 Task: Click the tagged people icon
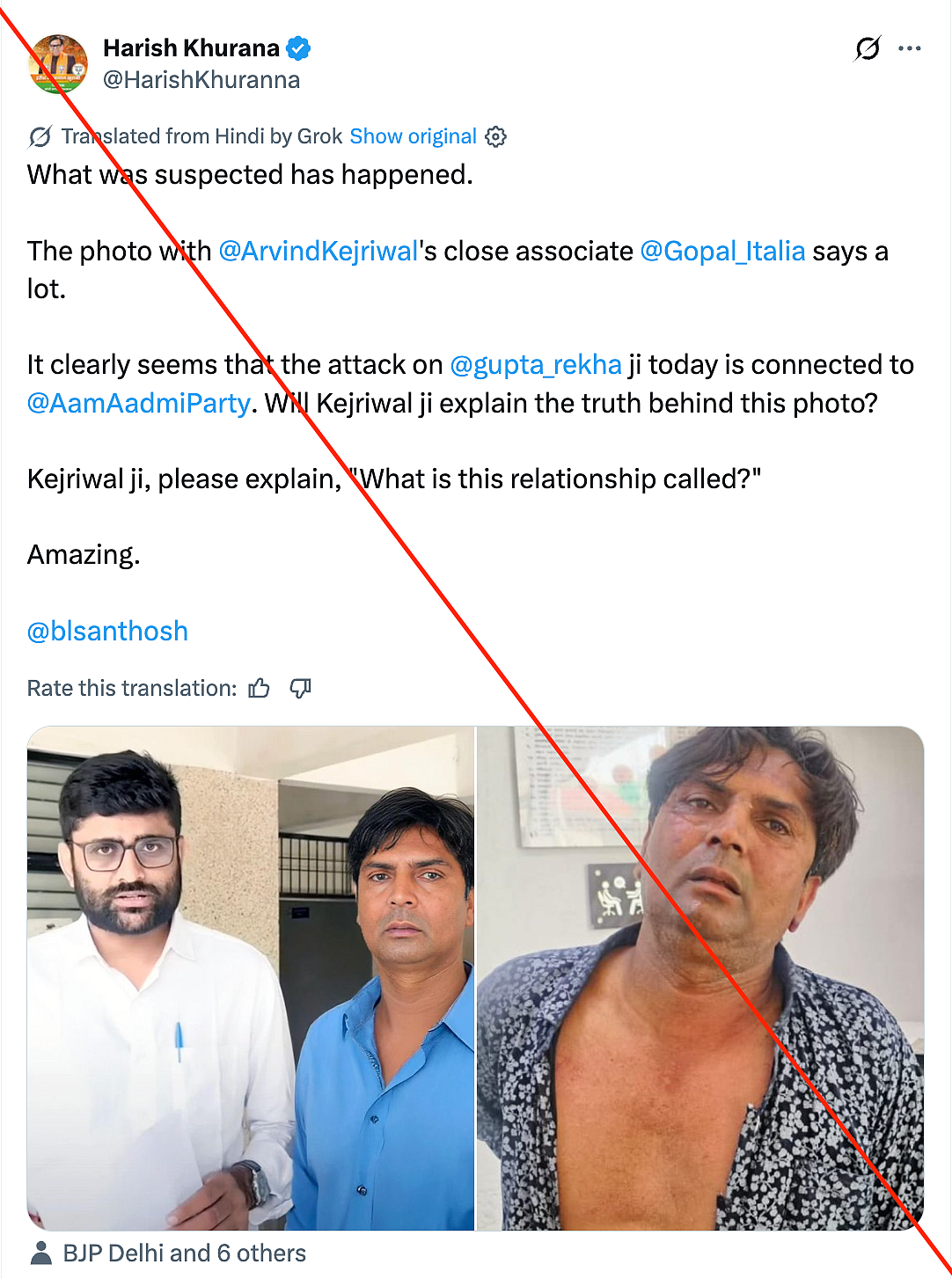[x=40, y=1253]
